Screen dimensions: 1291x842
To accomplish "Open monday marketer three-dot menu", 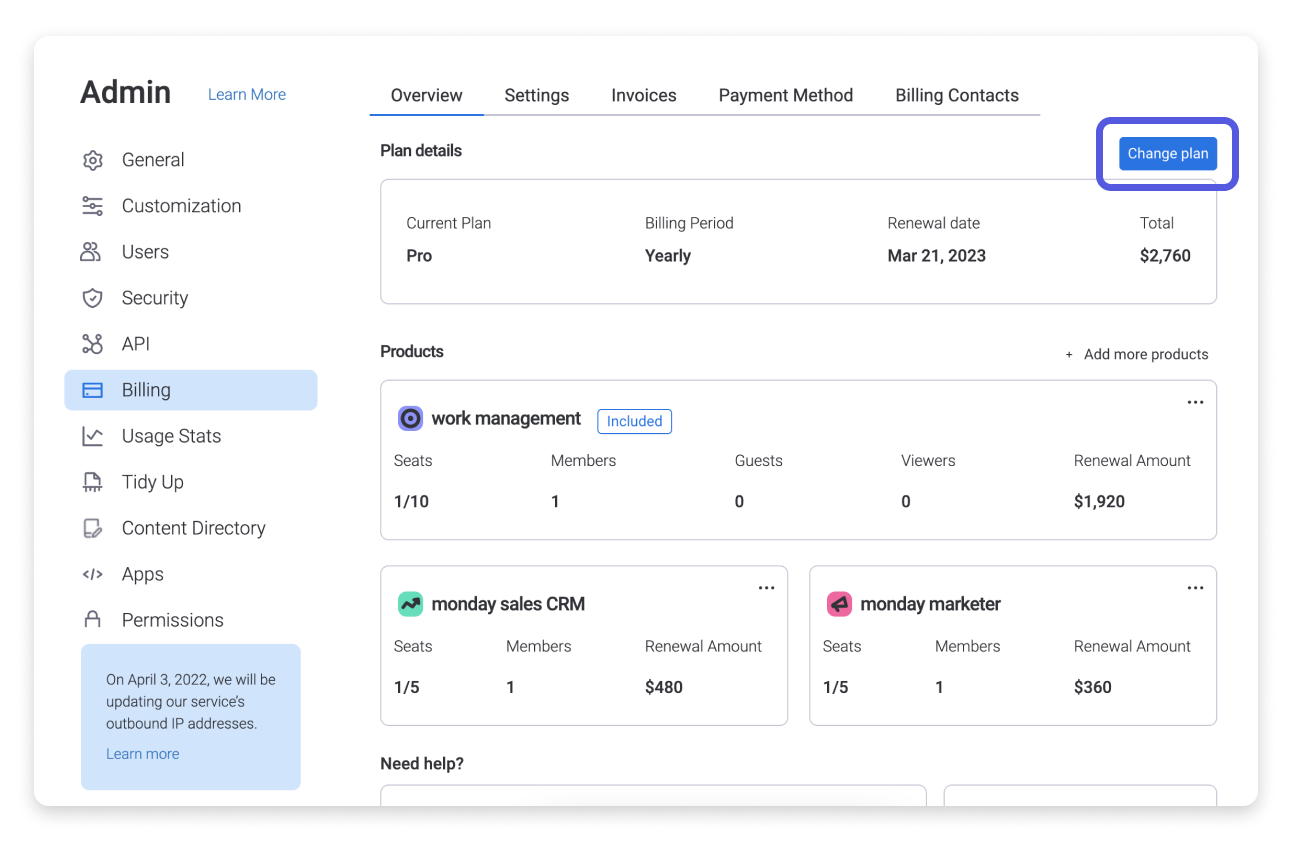I will click(x=1195, y=588).
